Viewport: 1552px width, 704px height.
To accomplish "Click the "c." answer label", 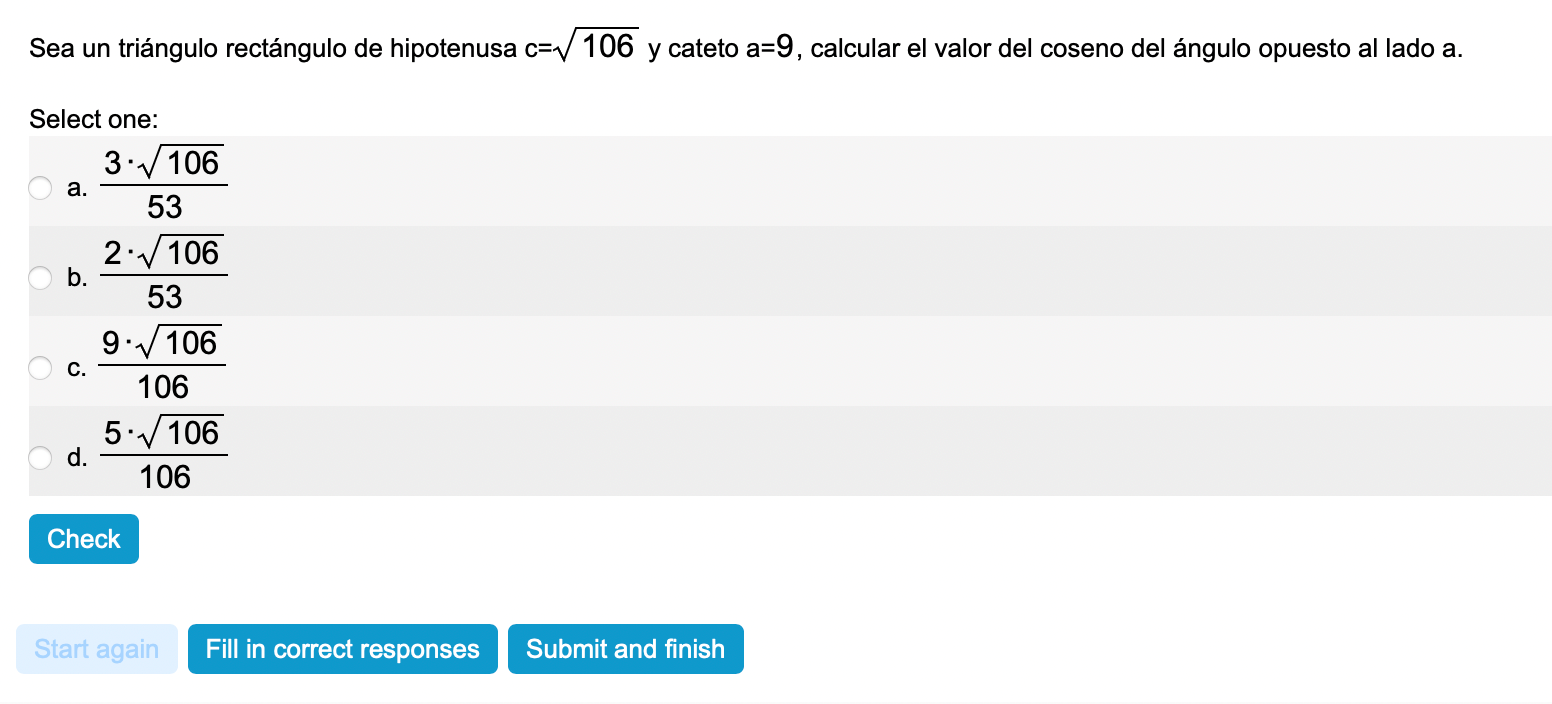I will click(x=77, y=368).
